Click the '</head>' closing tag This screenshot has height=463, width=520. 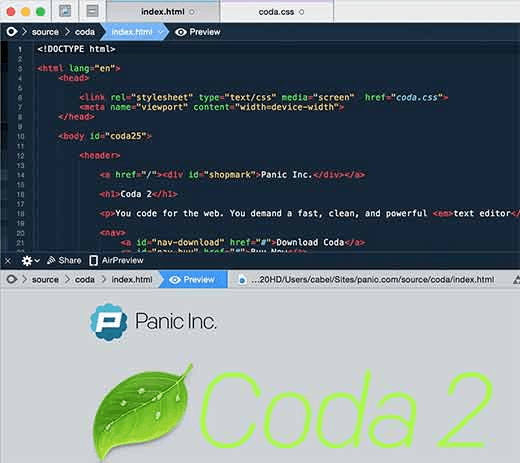coord(76,117)
